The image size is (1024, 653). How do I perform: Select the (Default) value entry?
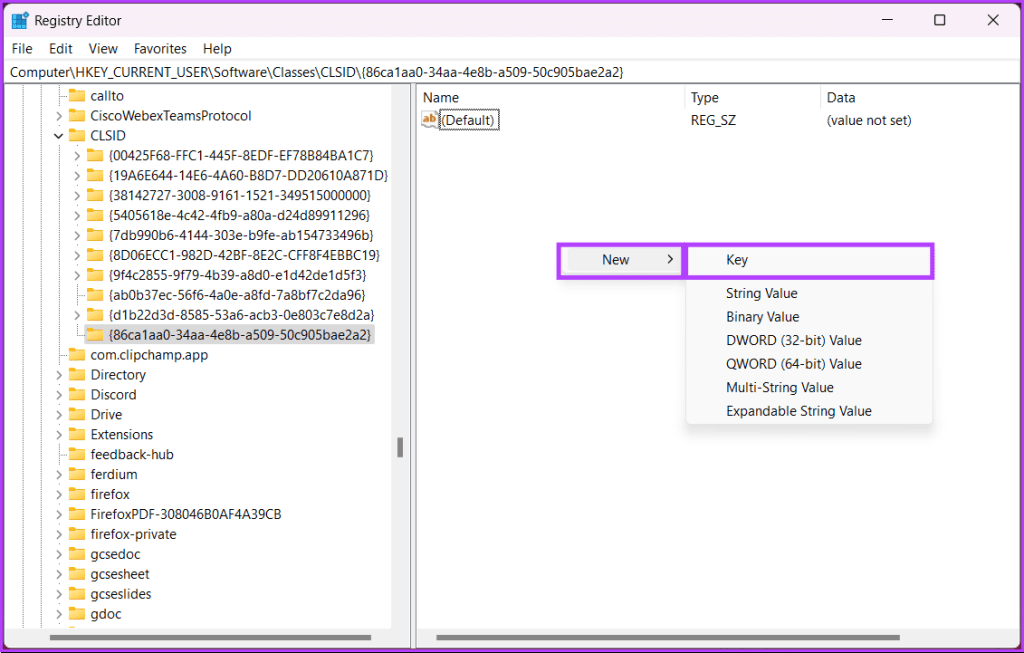[x=469, y=120]
